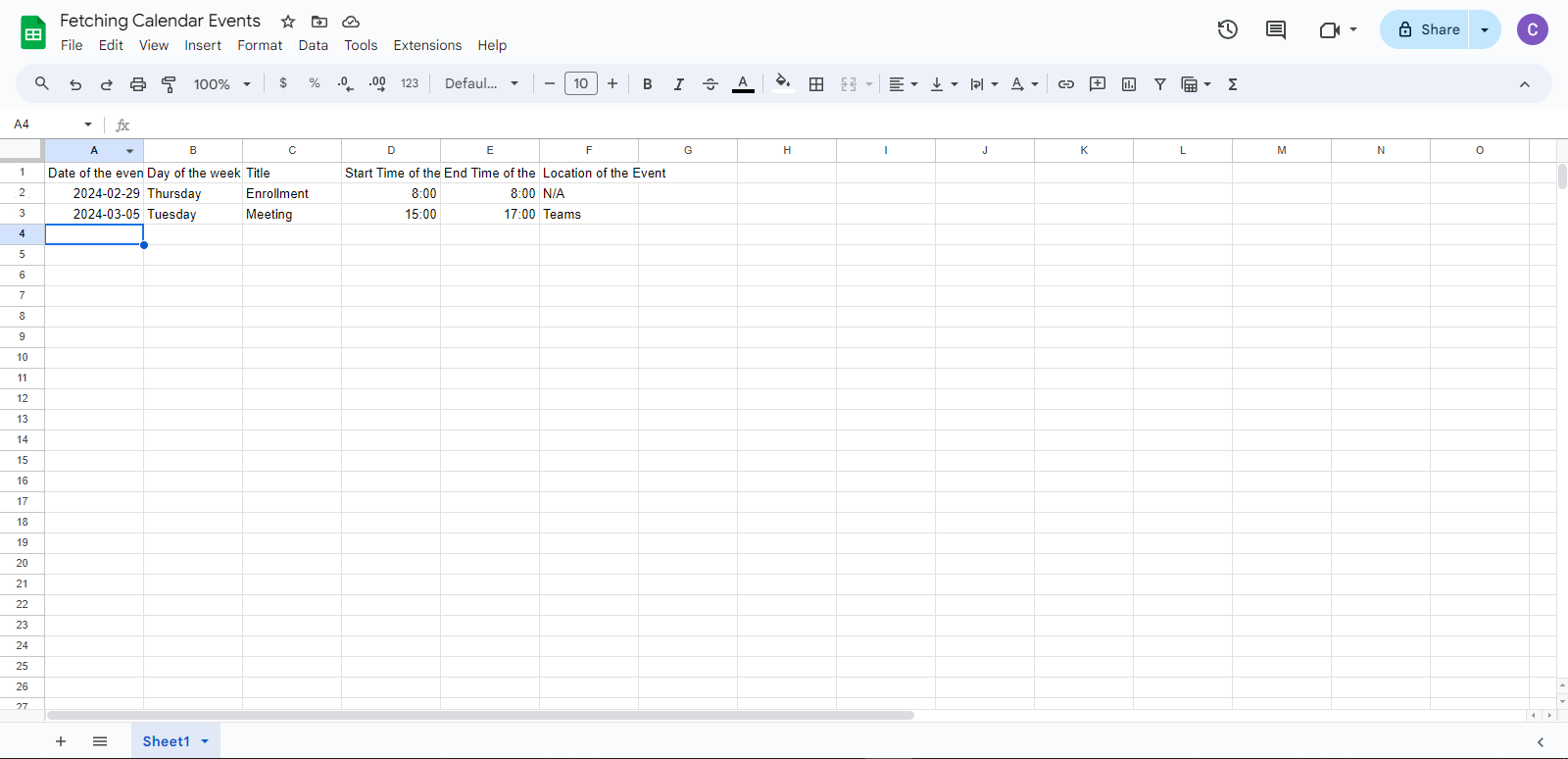Screen dimensions: 1568x759
Task: Open the Insert menu
Action: click(203, 45)
